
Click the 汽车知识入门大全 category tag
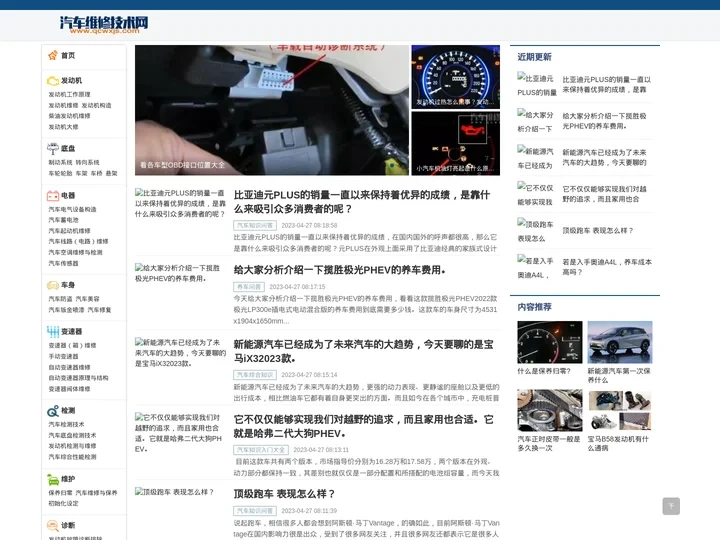pyautogui.click(x=261, y=450)
